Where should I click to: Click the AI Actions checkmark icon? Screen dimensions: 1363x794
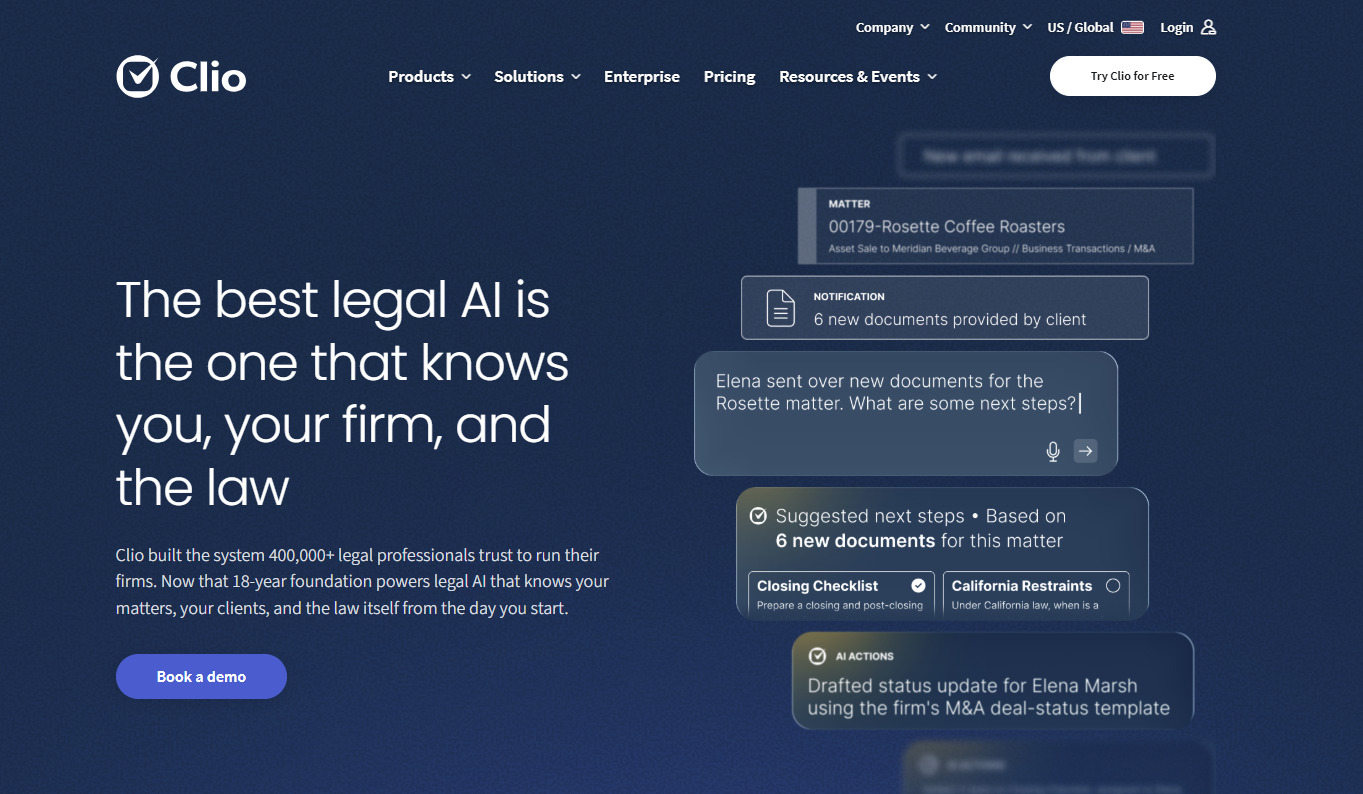(x=817, y=656)
